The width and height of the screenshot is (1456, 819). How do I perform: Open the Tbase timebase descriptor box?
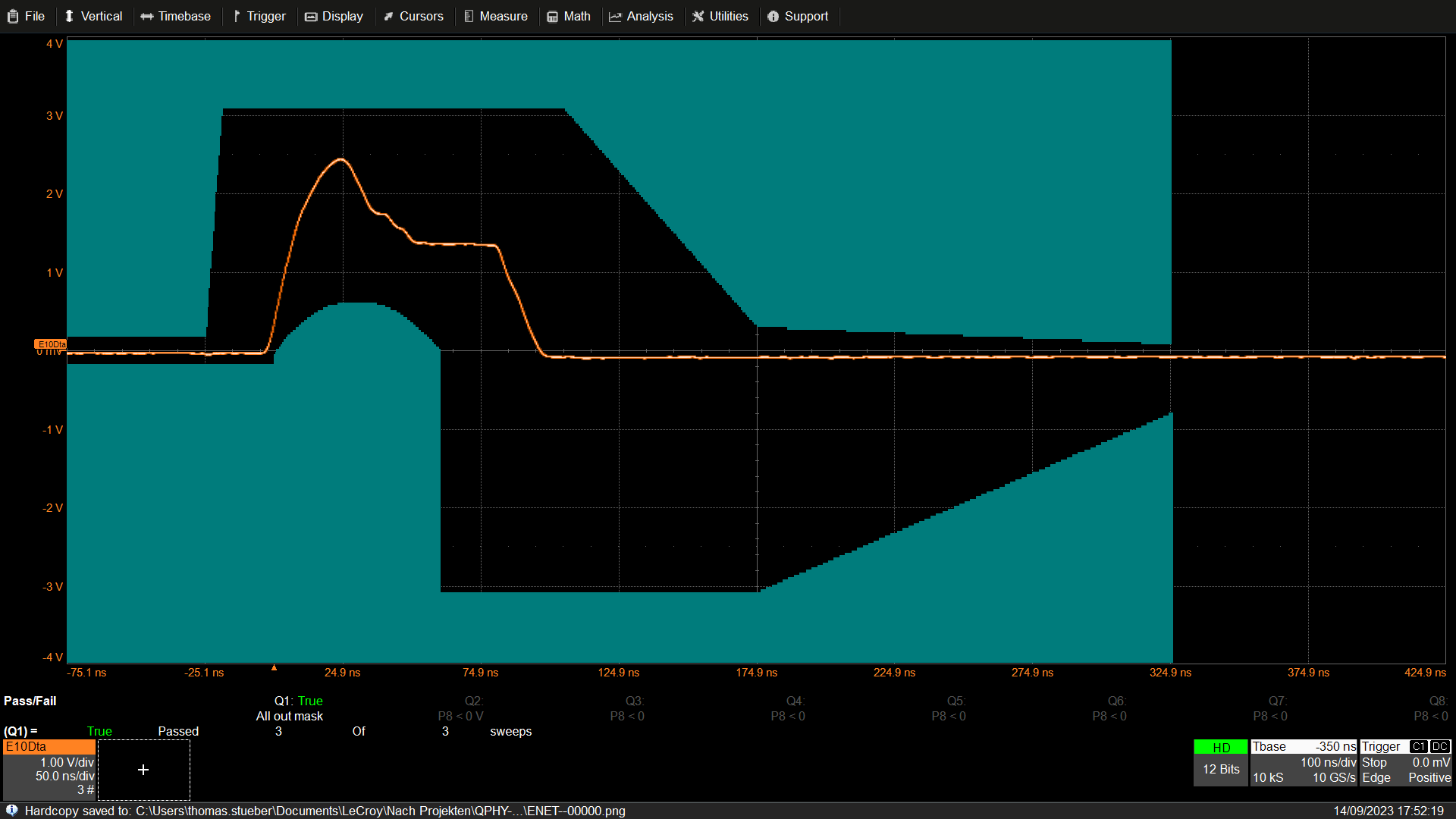(x=1303, y=762)
